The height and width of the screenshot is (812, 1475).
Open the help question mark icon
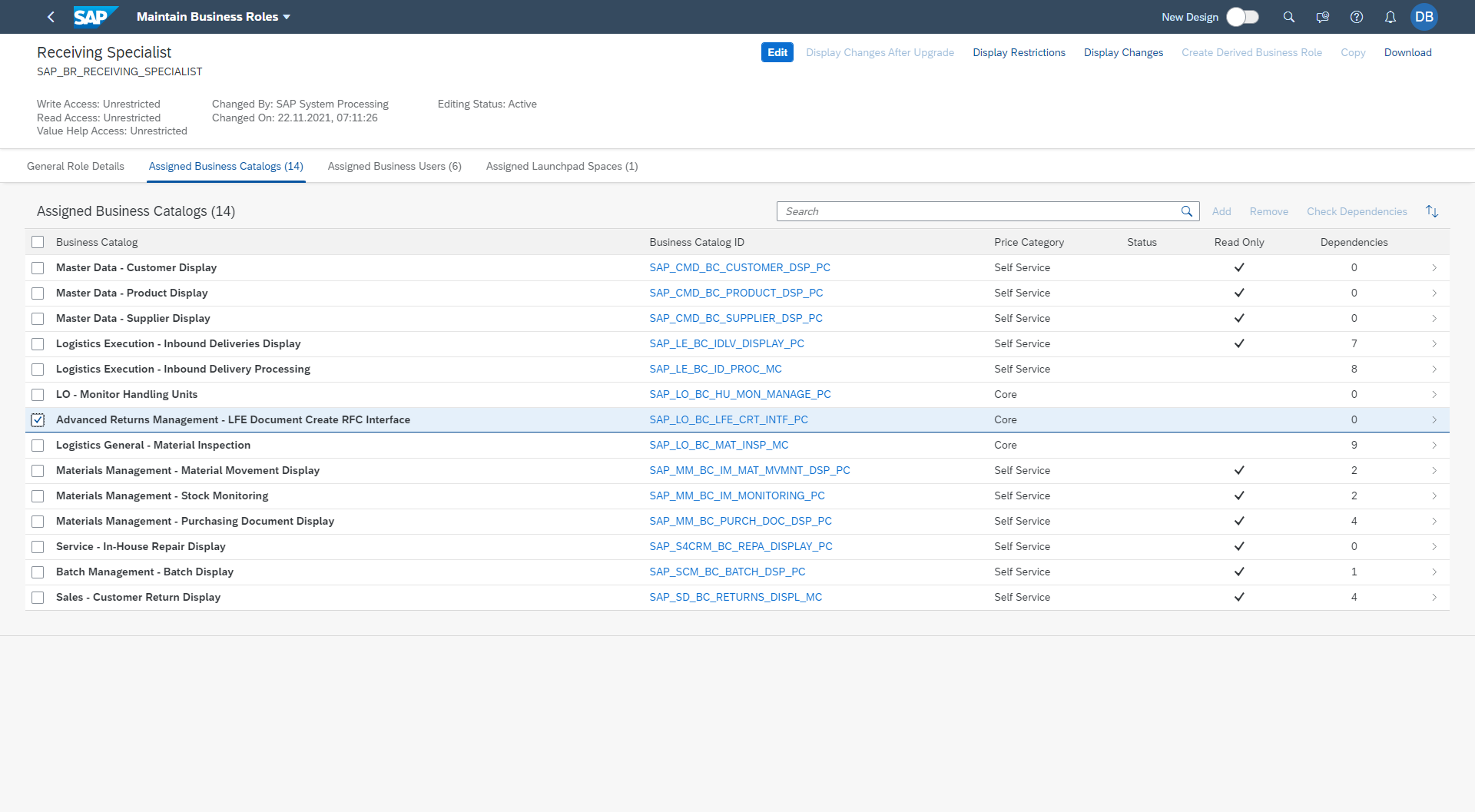[1357, 17]
